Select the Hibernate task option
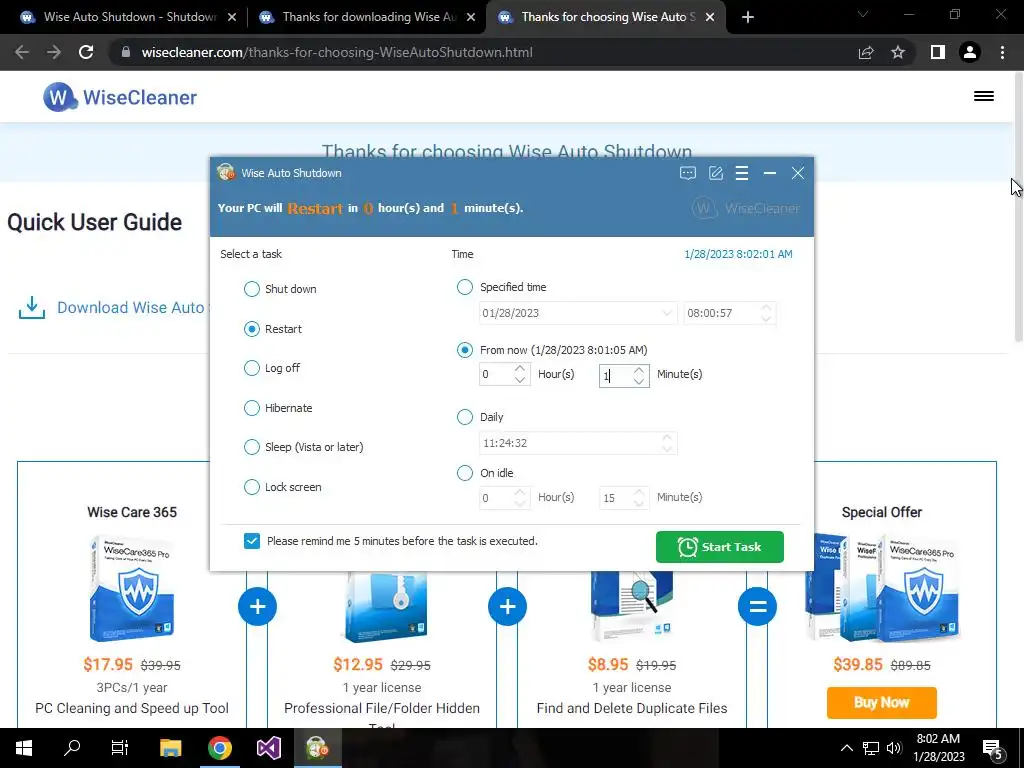The width and height of the screenshot is (1024, 768). pyautogui.click(x=251, y=408)
